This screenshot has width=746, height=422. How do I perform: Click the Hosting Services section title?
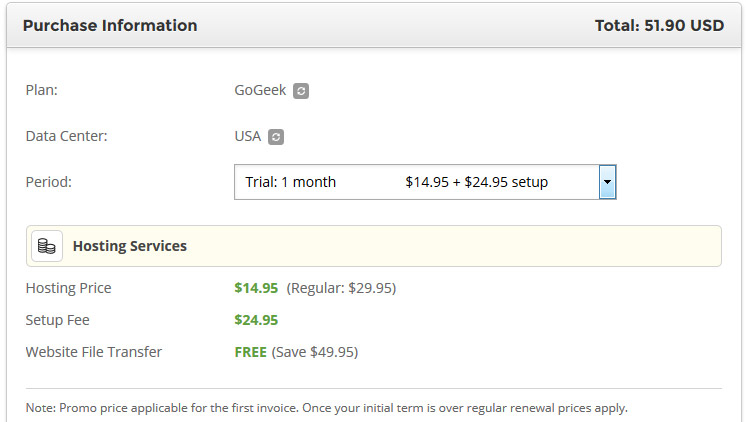point(130,246)
